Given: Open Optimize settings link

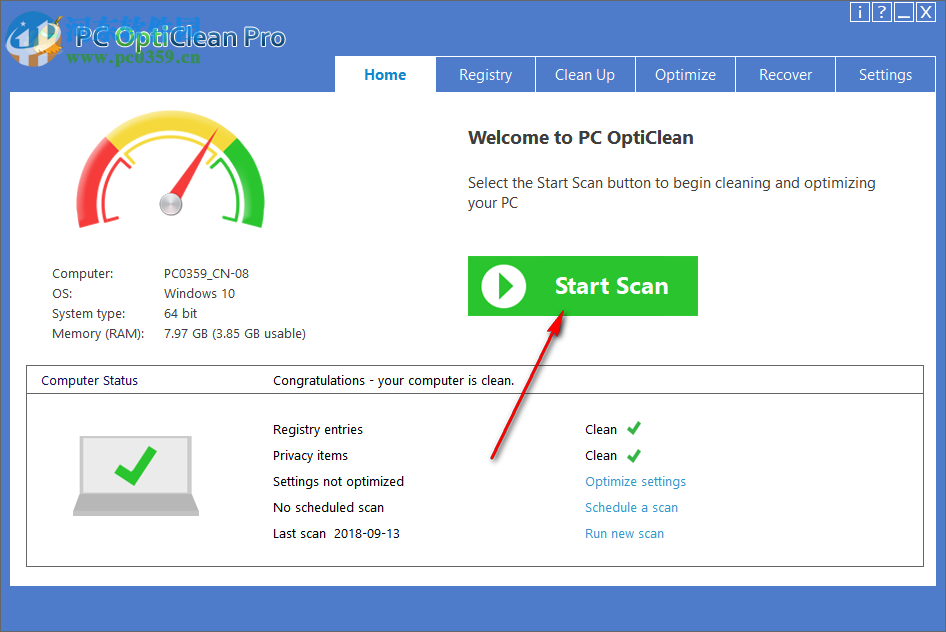Looking at the screenshot, I should 635,481.
